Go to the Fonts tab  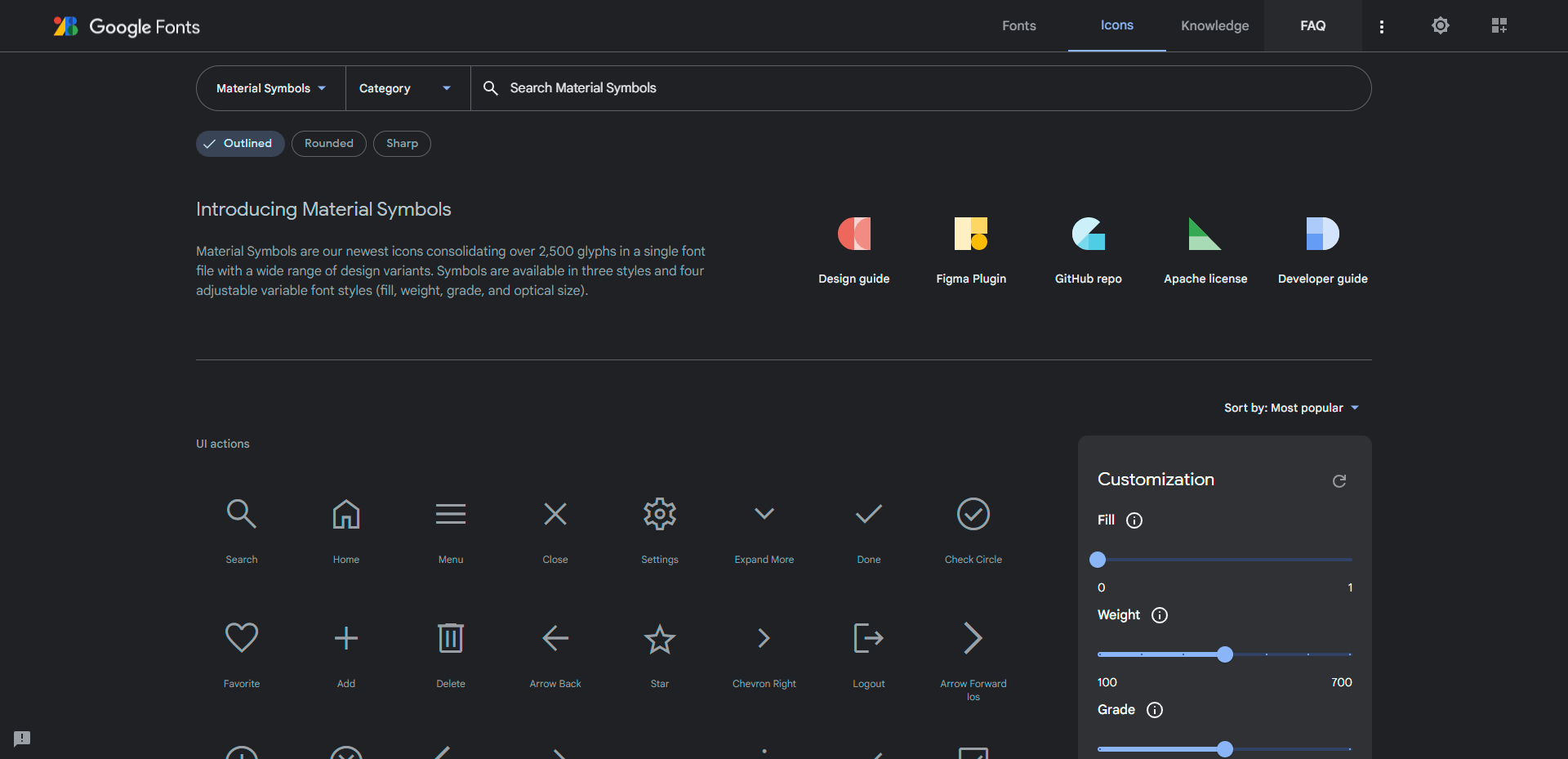tap(1019, 26)
